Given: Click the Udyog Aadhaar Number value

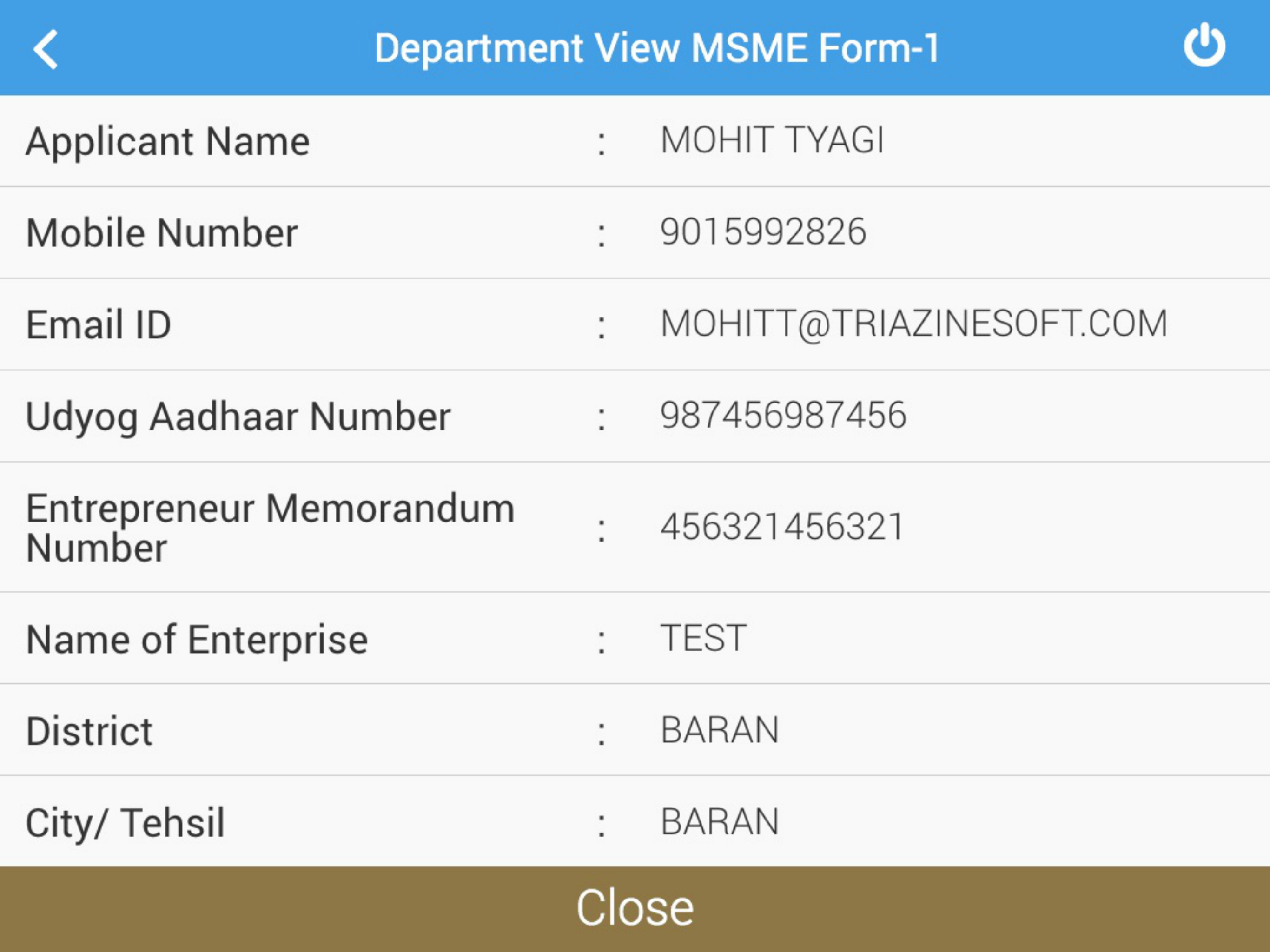Looking at the screenshot, I should (x=784, y=415).
